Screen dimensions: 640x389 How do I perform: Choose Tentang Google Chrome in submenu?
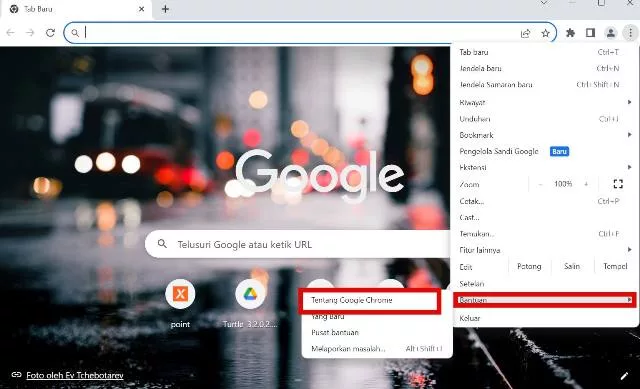[370, 300]
